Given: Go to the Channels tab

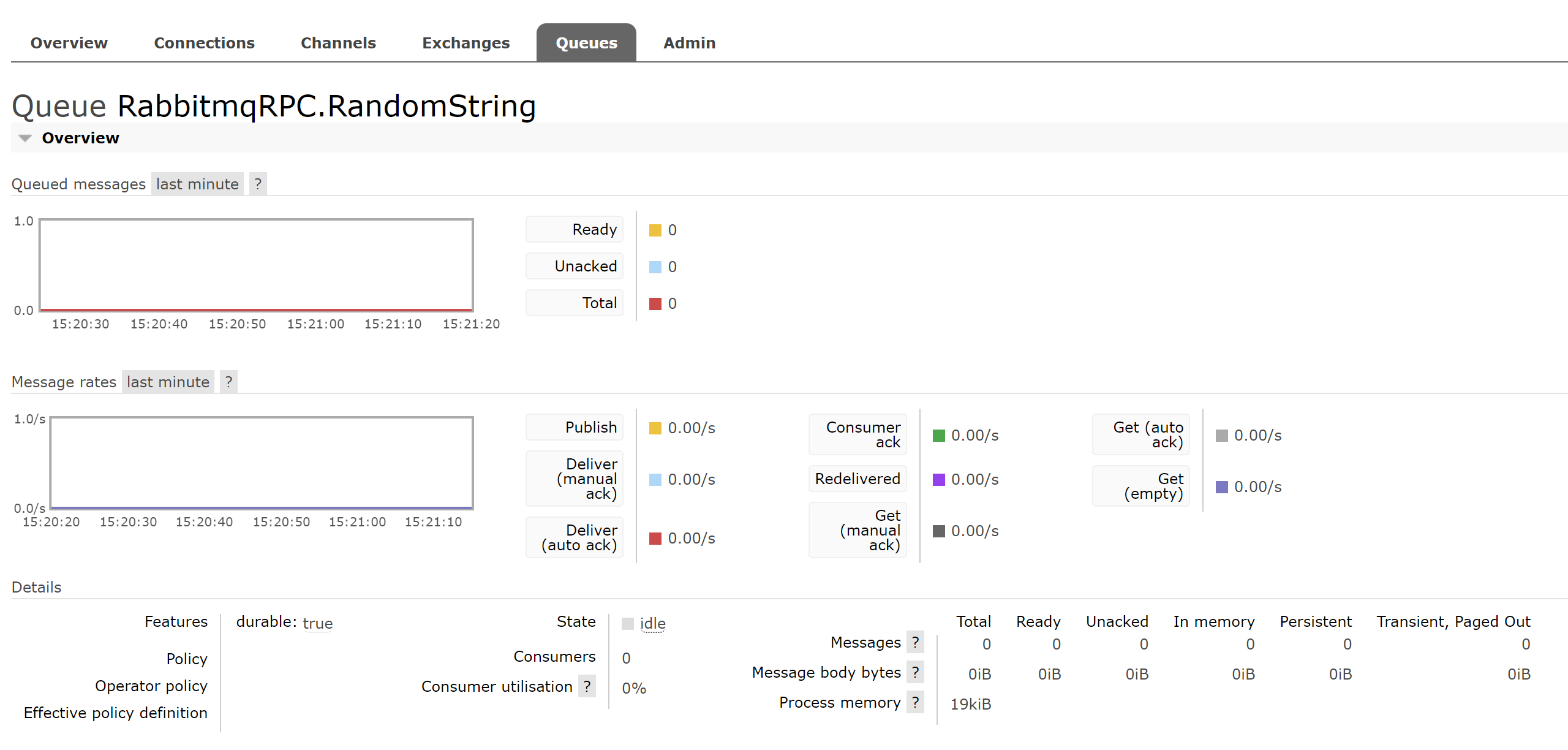Looking at the screenshot, I should point(338,43).
